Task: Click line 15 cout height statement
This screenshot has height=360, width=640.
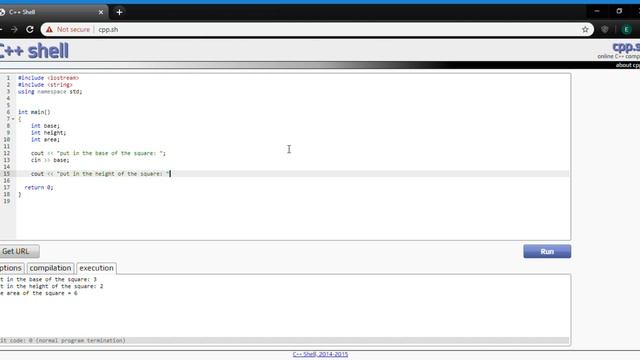Action: point(100,174)
